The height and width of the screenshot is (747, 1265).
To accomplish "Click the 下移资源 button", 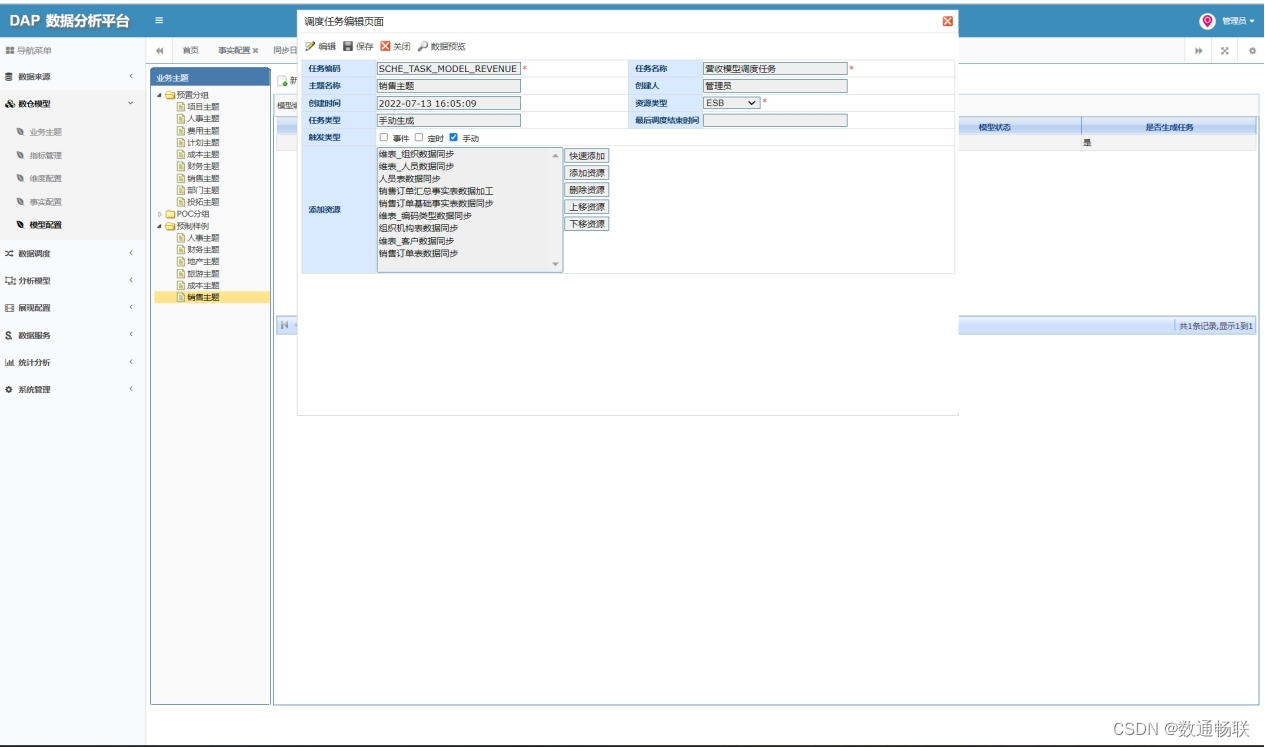I will tap(586, 224).
